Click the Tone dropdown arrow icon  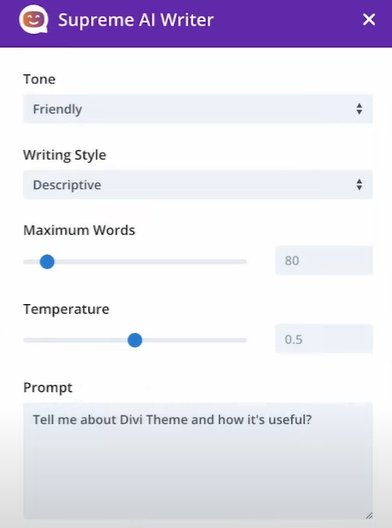click(359, 109)
